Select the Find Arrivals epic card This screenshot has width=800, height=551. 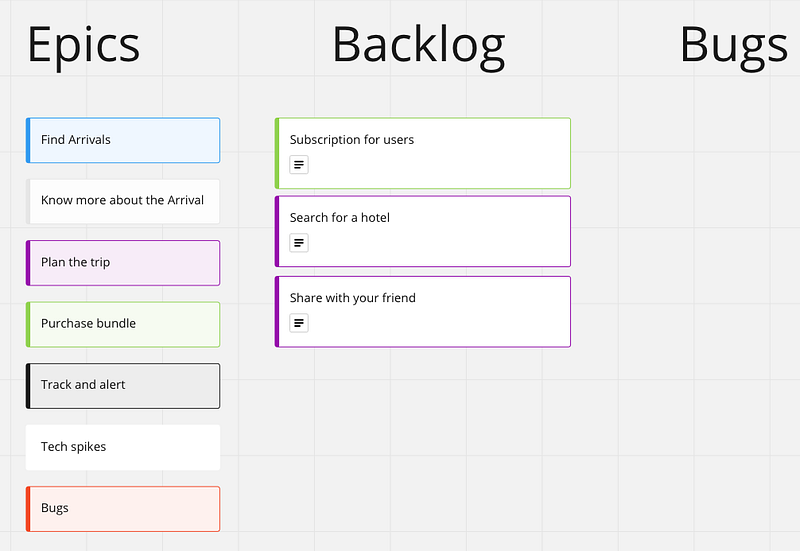click(123, 140)
